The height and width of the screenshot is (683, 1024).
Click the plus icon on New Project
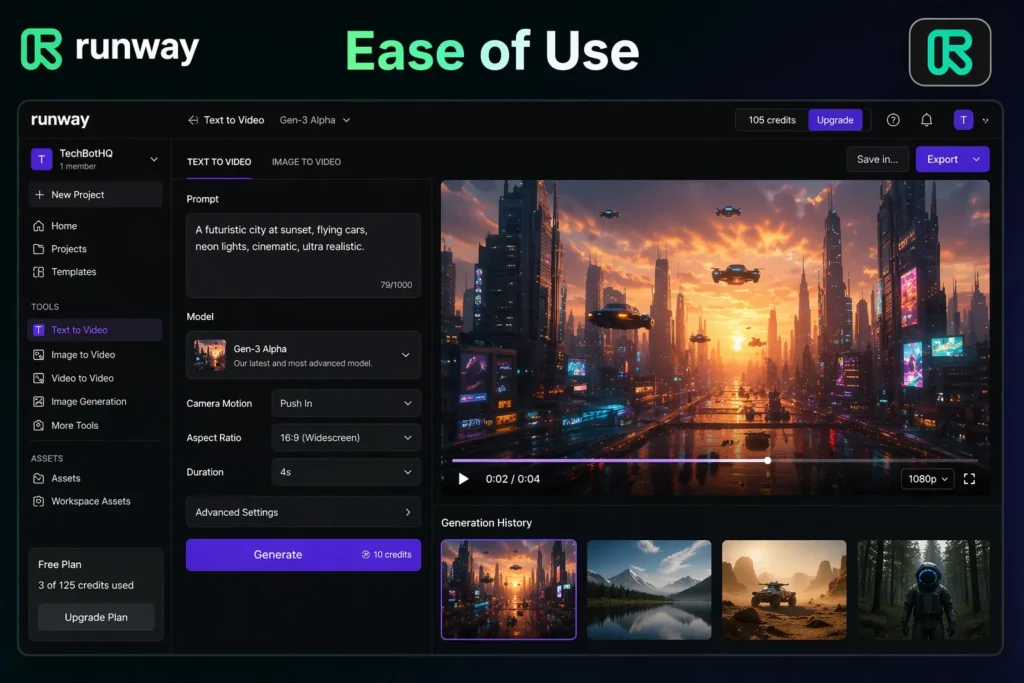[x=39, y=195]
